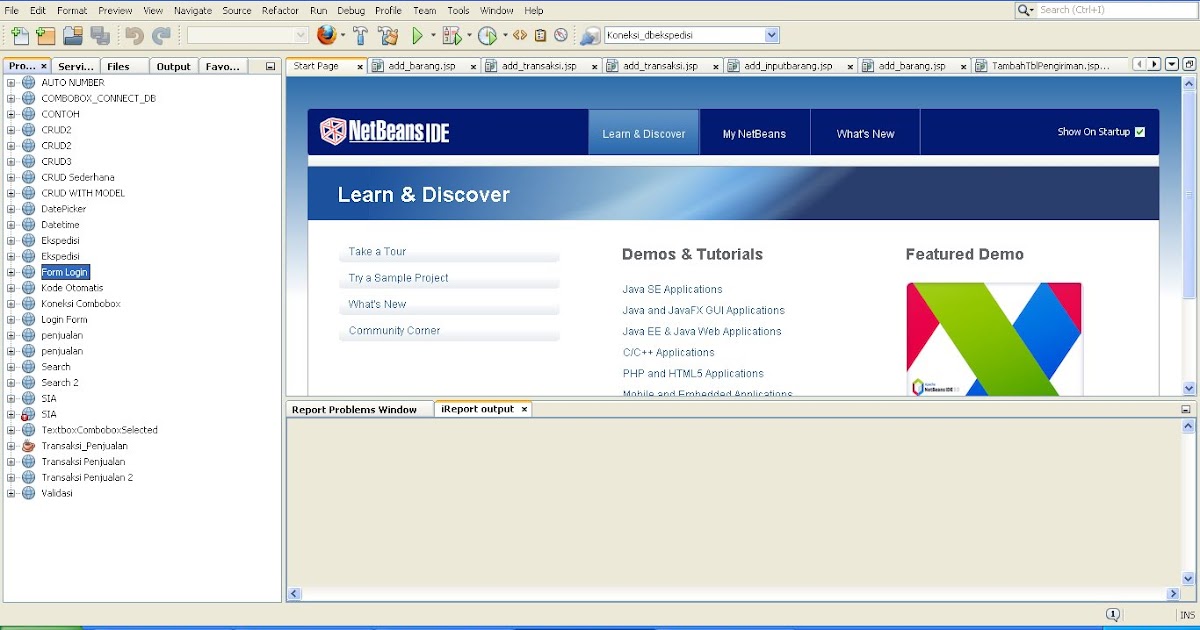This screenshot has height=630, width=1200.
Task: Uncheck the Show On Startup checkbox
Action: tap(1139, 131)
